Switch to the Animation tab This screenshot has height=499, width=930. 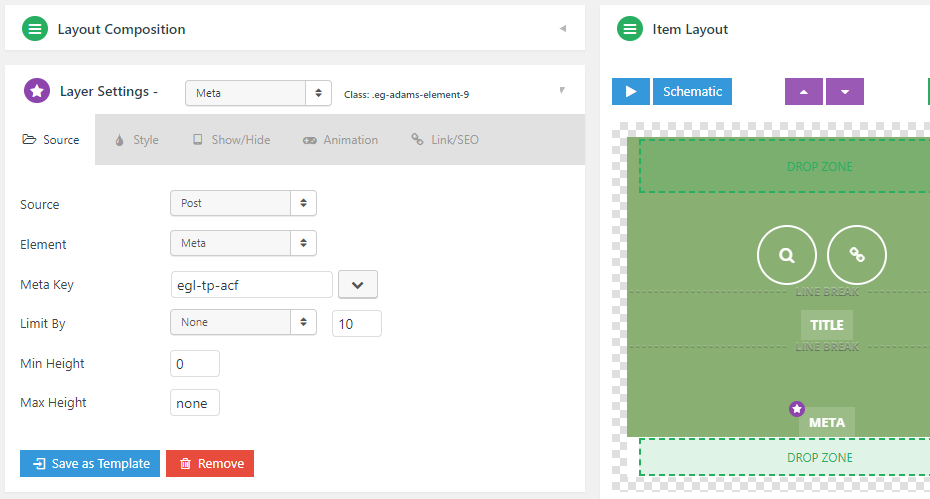pos(340,140)
